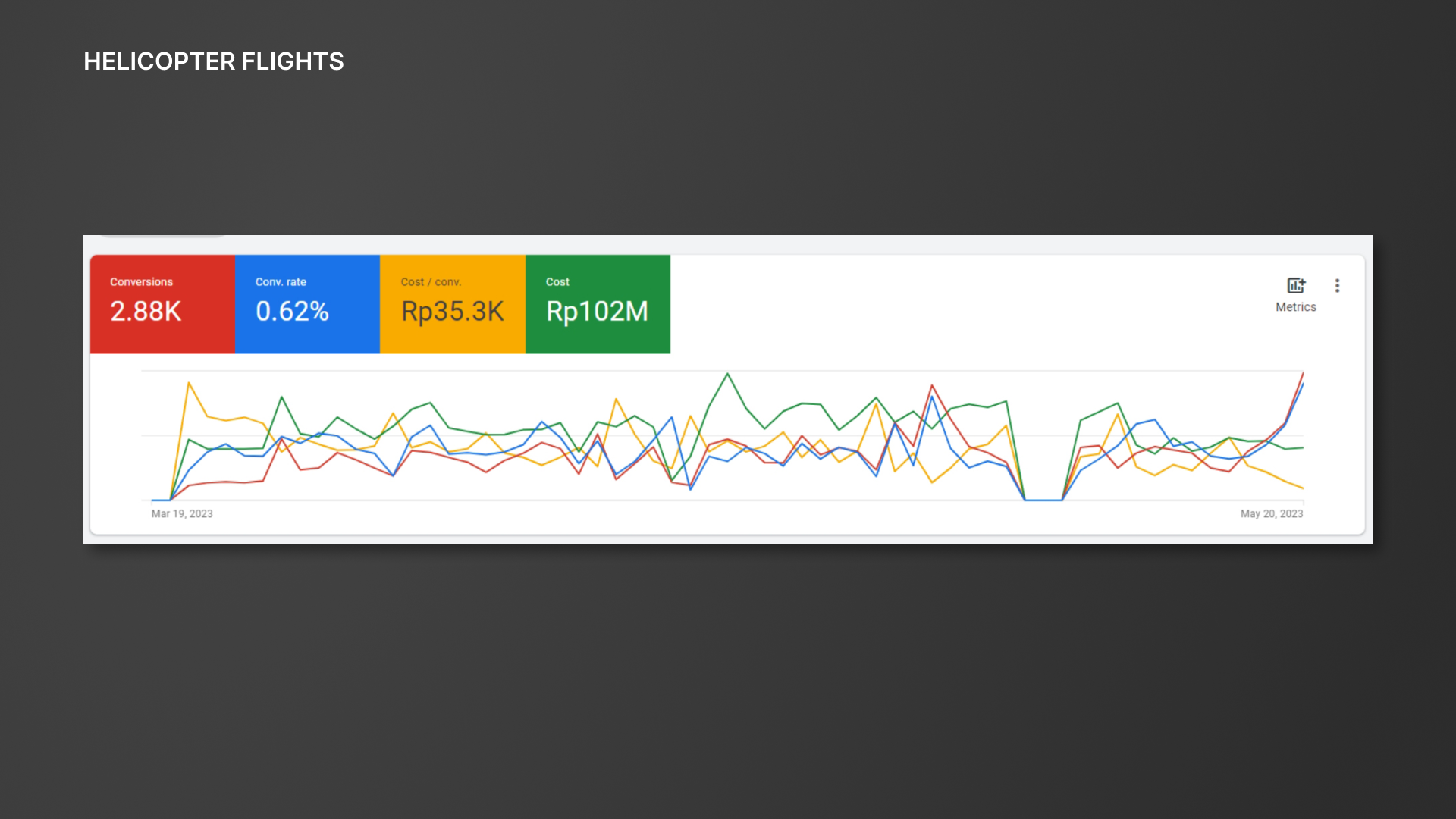Click the yellow line's first peak near chart start

[189, 384]
